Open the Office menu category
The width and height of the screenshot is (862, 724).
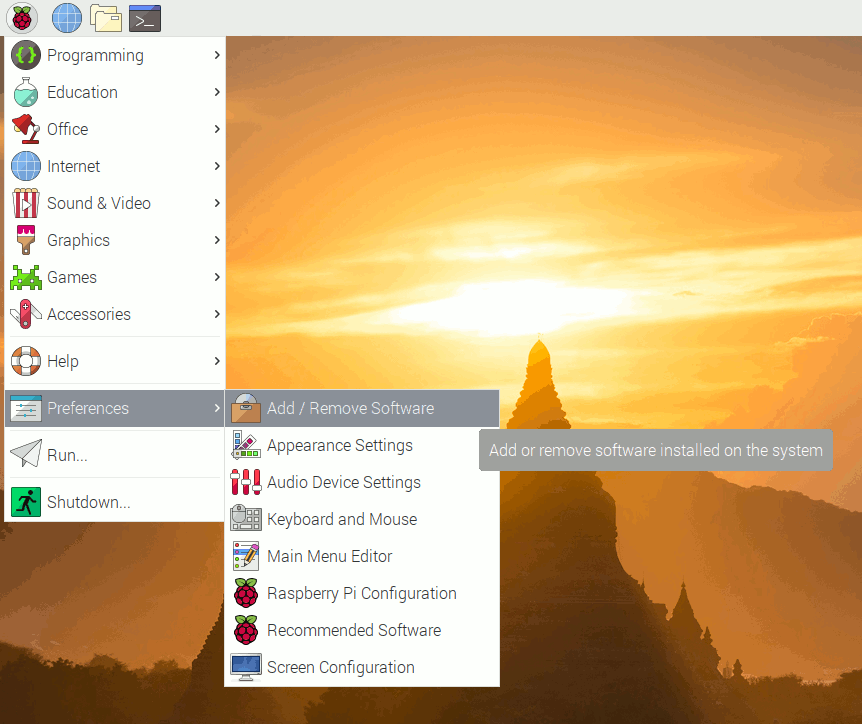point(115,129)
